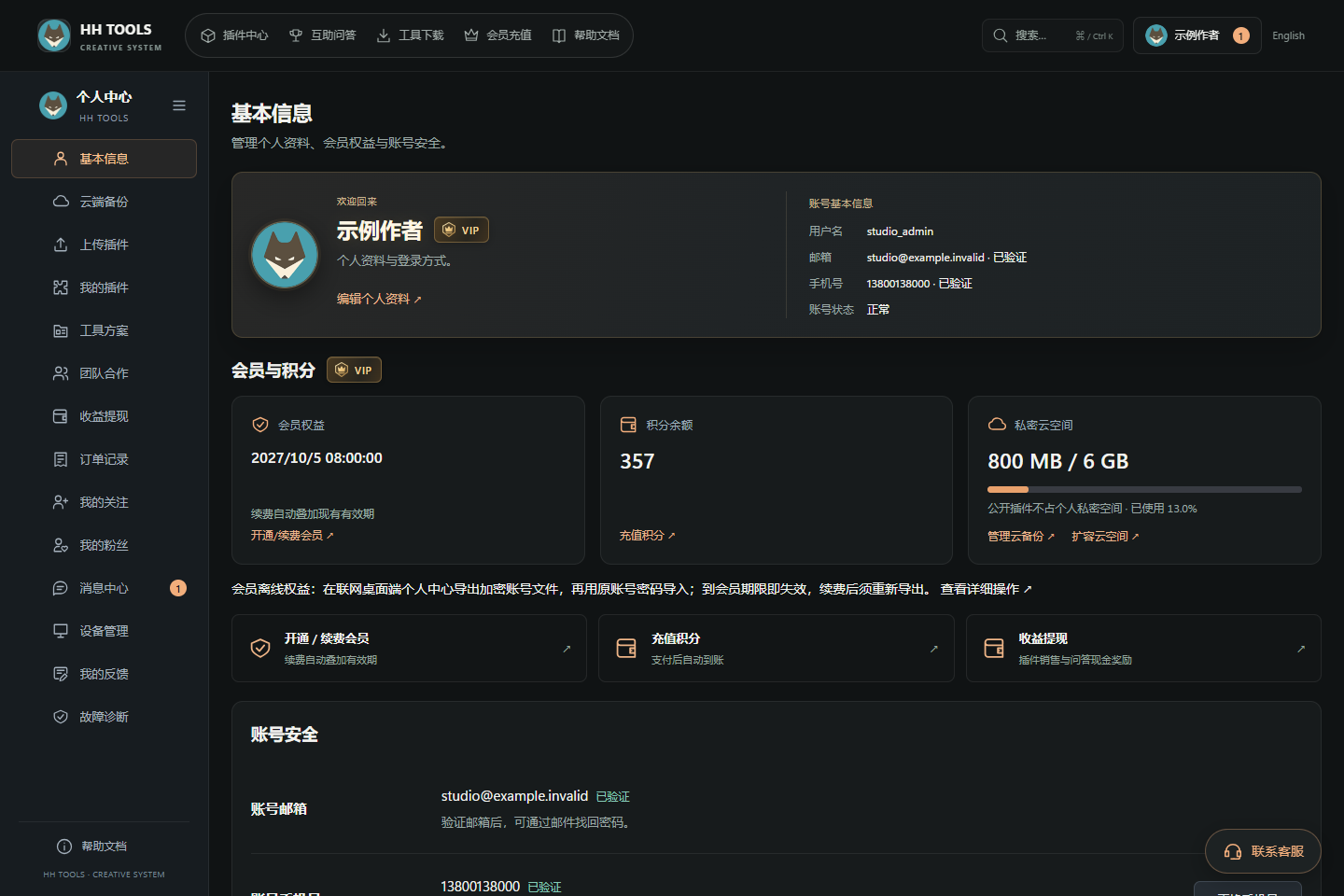Go to 设备管理 in the sidebar
Viewport: 1344px width, 896px height.
pyautogui.click(x=104, y=631)
